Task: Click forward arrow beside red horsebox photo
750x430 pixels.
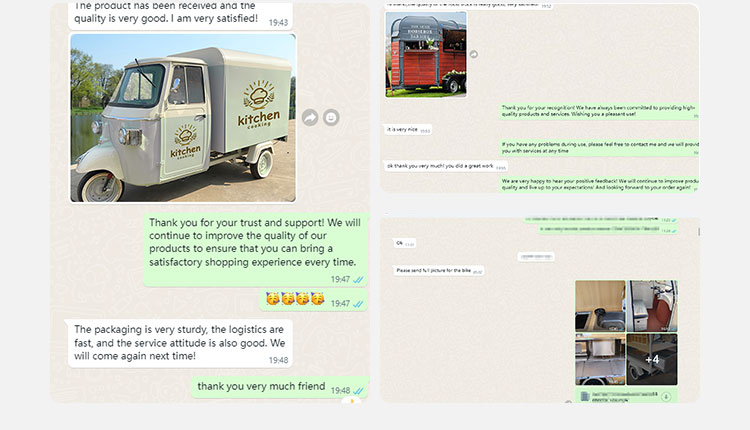Action: pyautogui.click(x=474, y=54)
